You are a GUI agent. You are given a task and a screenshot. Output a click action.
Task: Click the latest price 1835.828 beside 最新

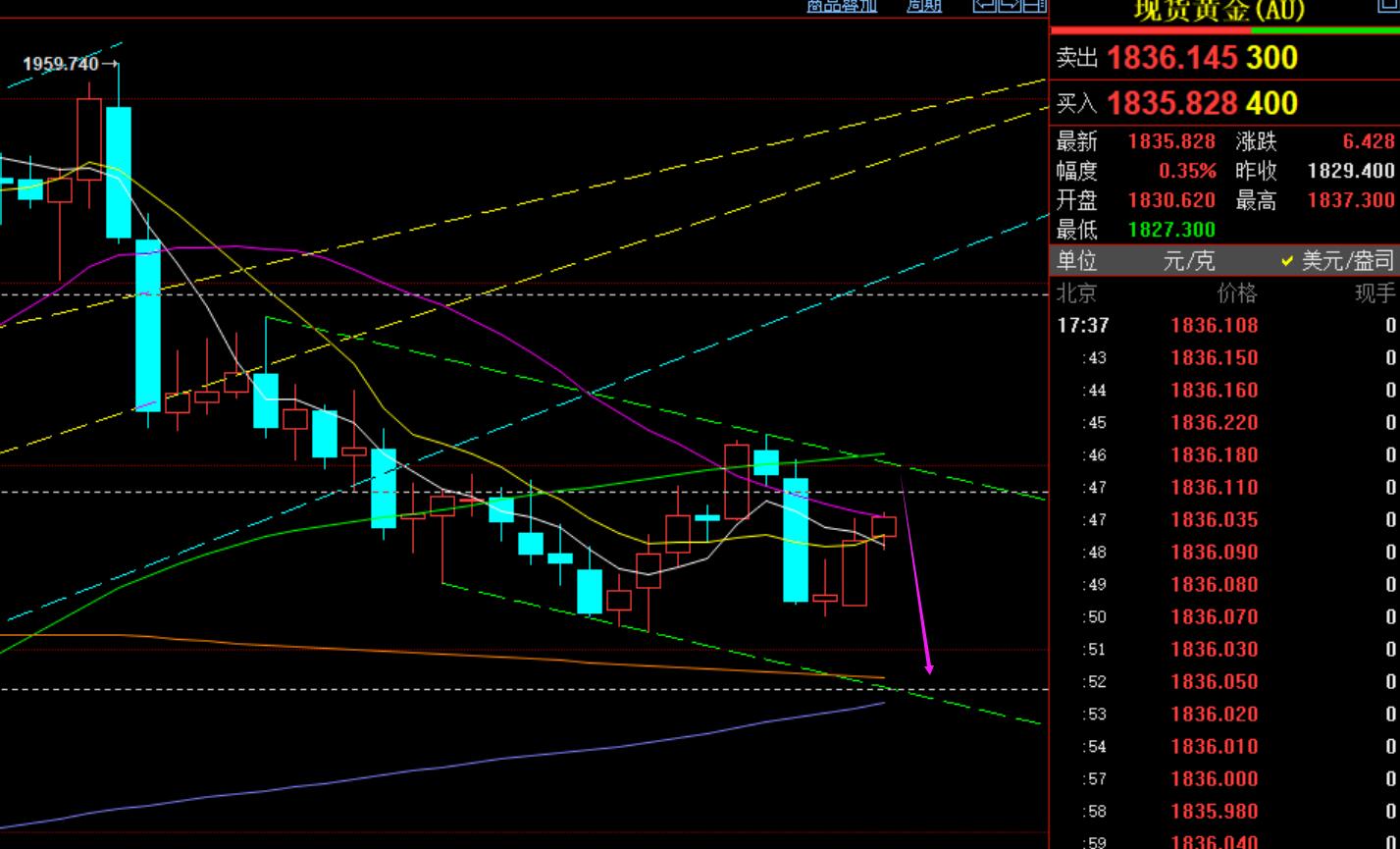[1171, 141]
